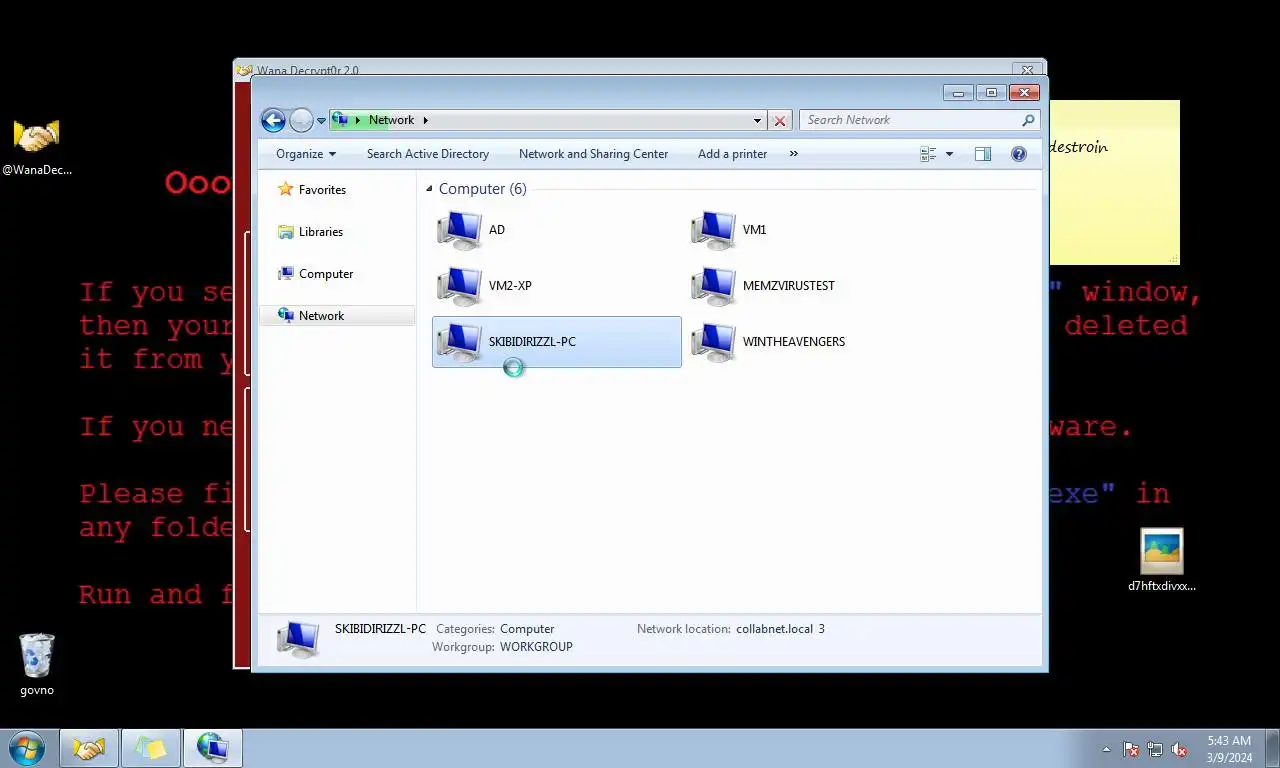Click collabnet.local network location text

(x=780, y=629)
